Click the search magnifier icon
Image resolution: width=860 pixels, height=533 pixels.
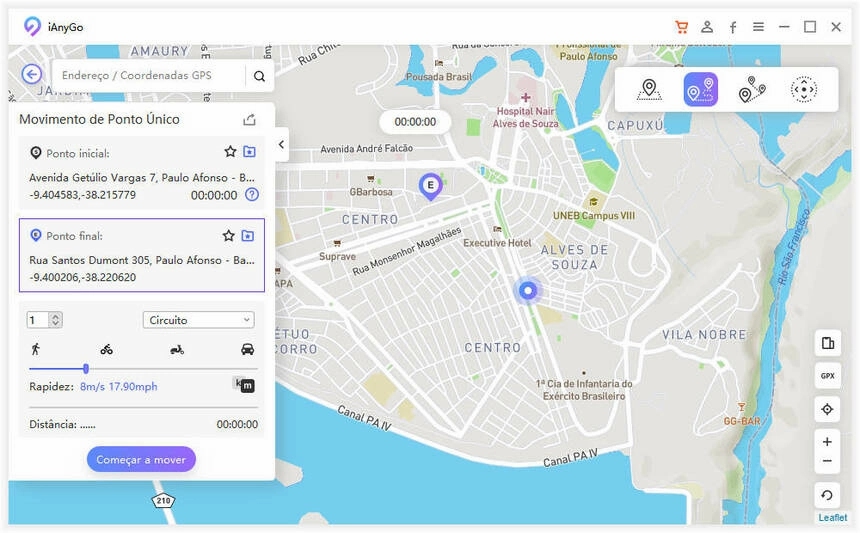pos(259,76)
